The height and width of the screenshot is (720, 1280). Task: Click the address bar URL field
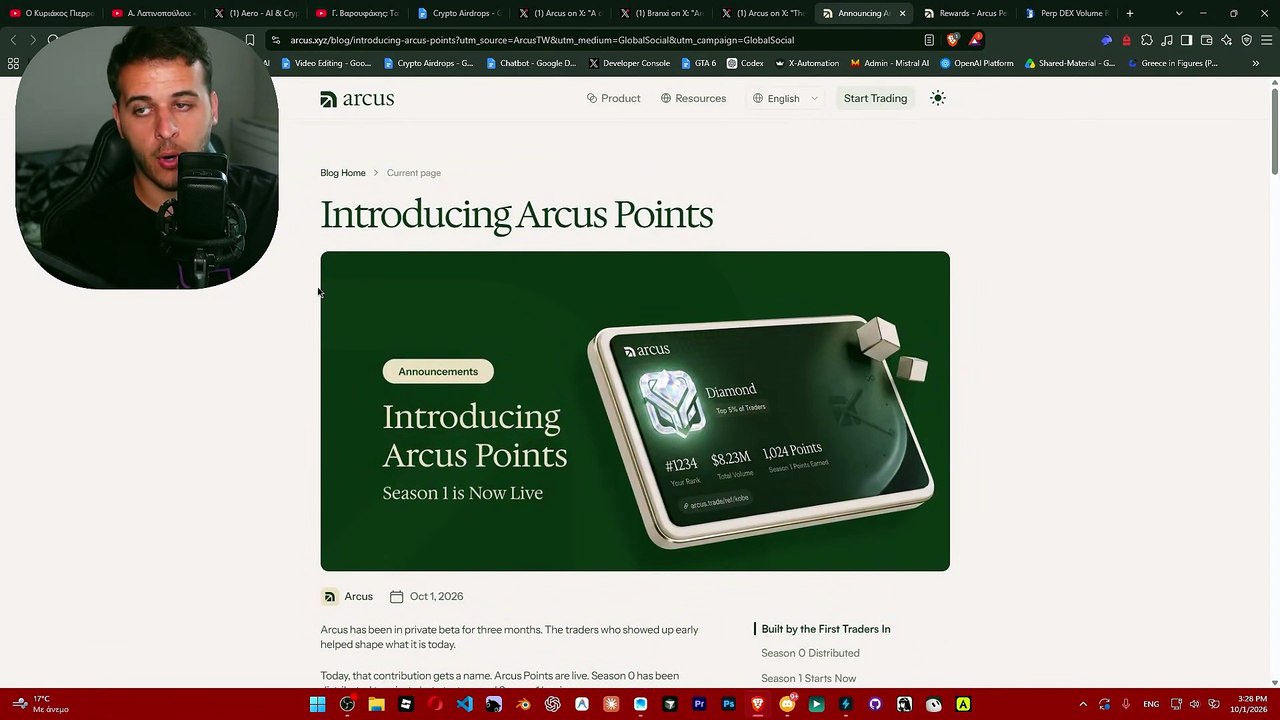(600, 40)
